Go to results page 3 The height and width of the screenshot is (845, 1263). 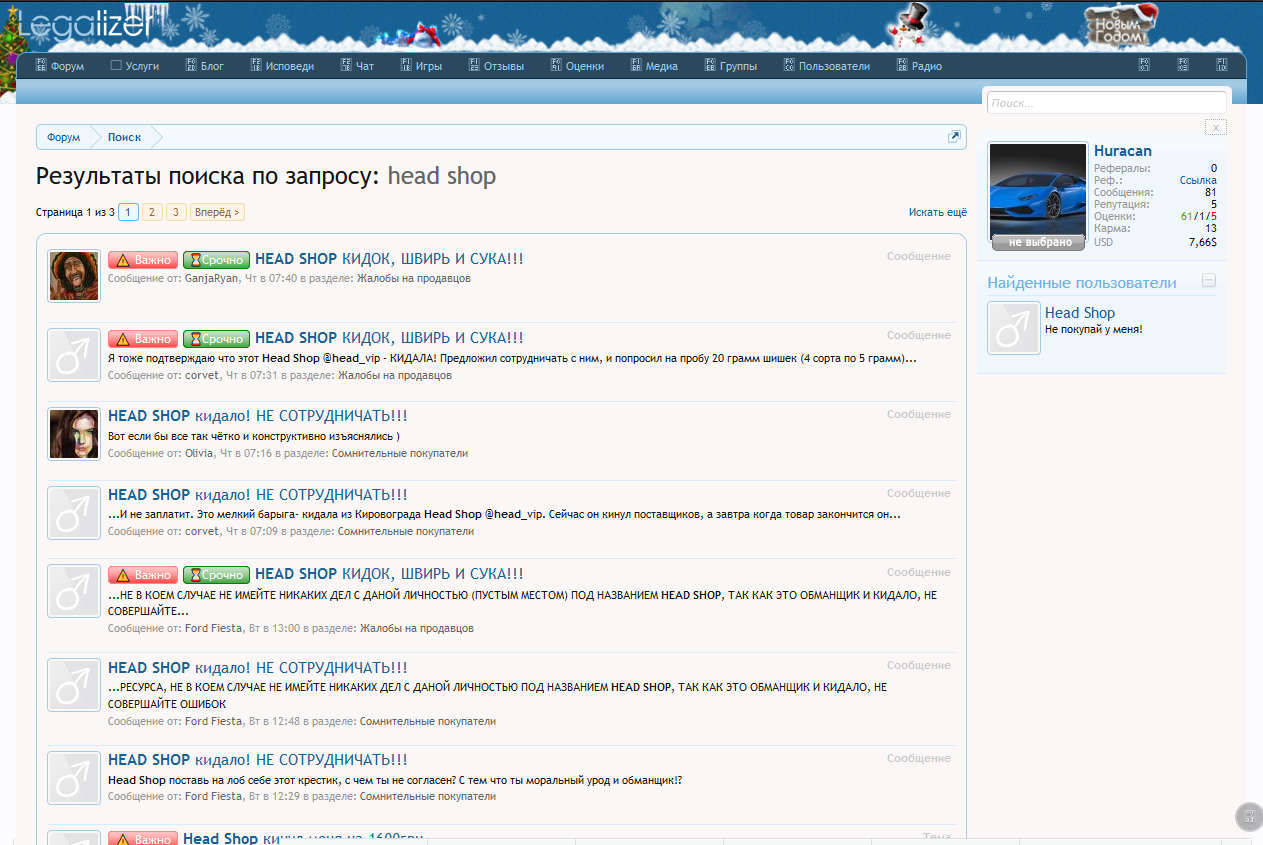coord(176,212)
